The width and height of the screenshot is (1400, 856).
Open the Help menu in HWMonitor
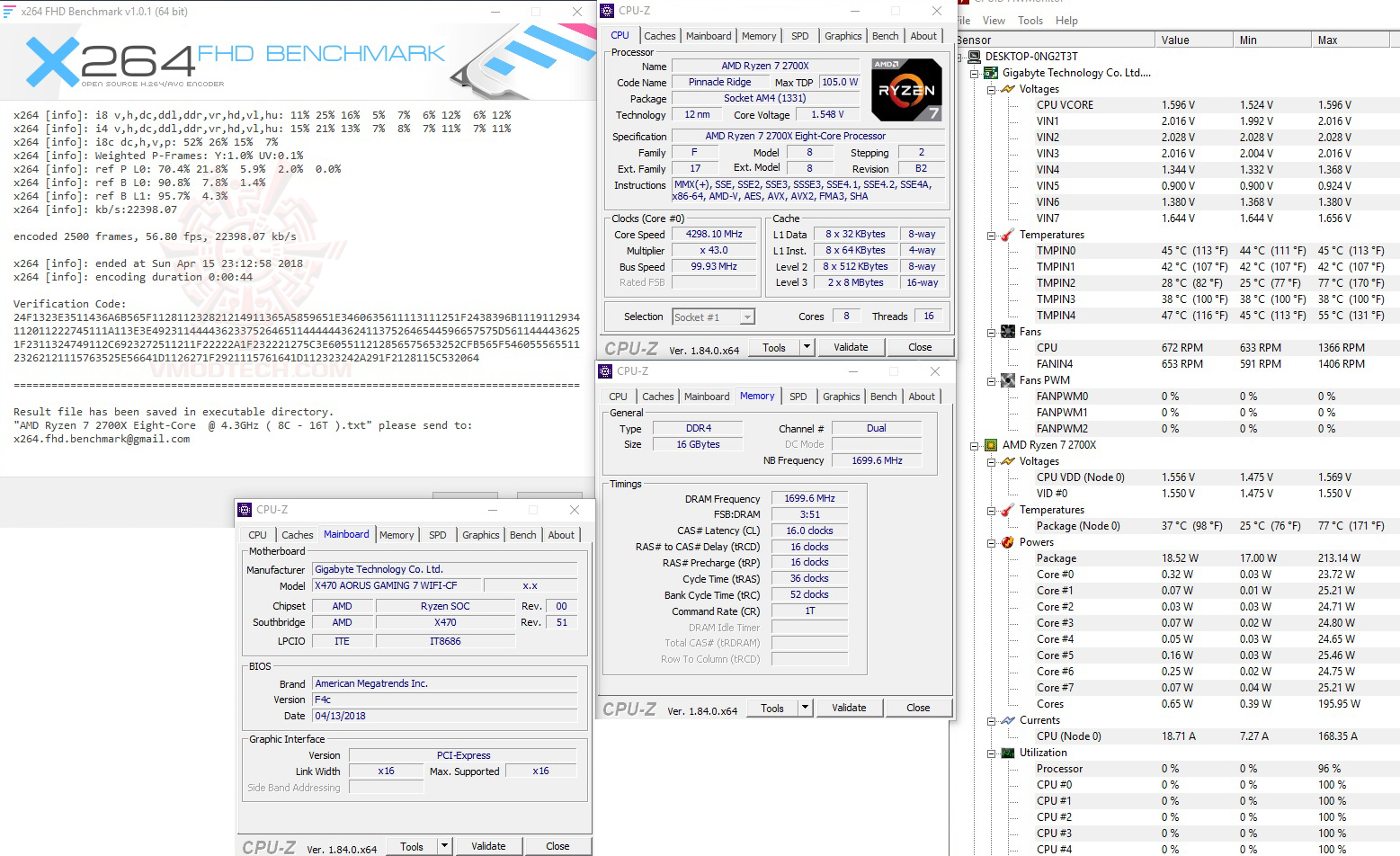pyautogui.click(x=1066, y=21)
